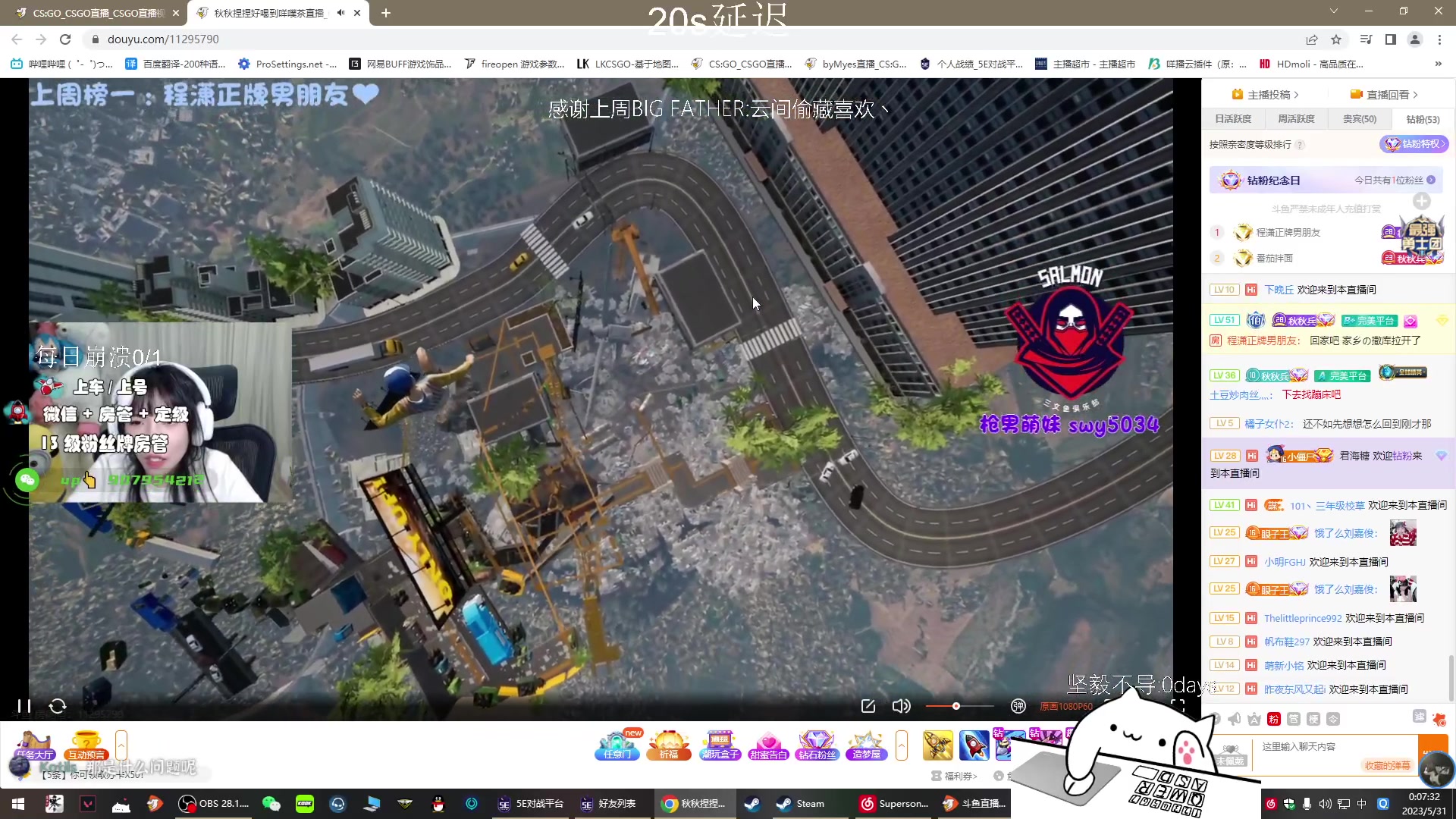1456x819 pixels.
Task: Adjust the player volume slider handle
Action: click(956, 706)
